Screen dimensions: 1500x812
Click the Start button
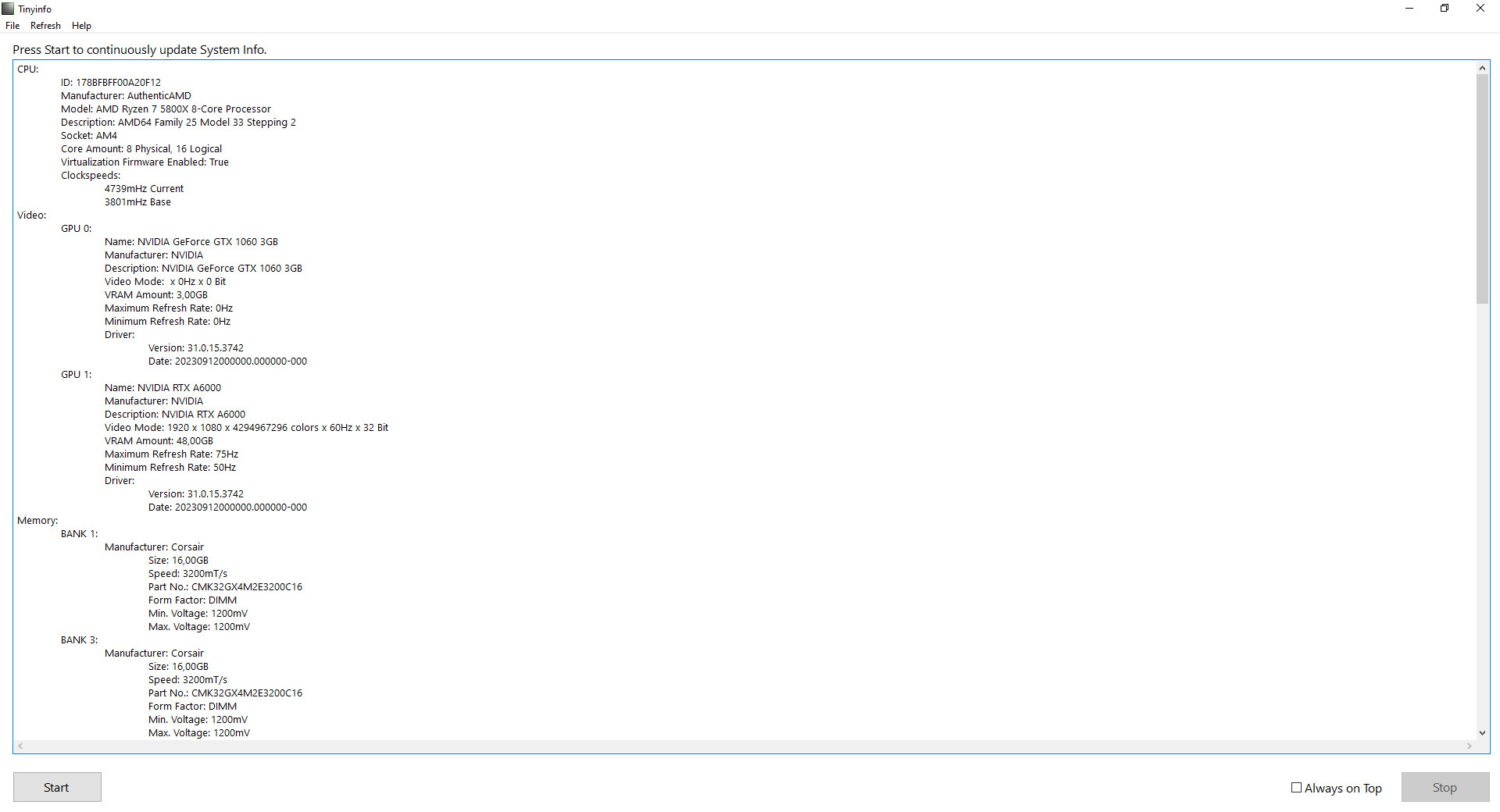57,787
